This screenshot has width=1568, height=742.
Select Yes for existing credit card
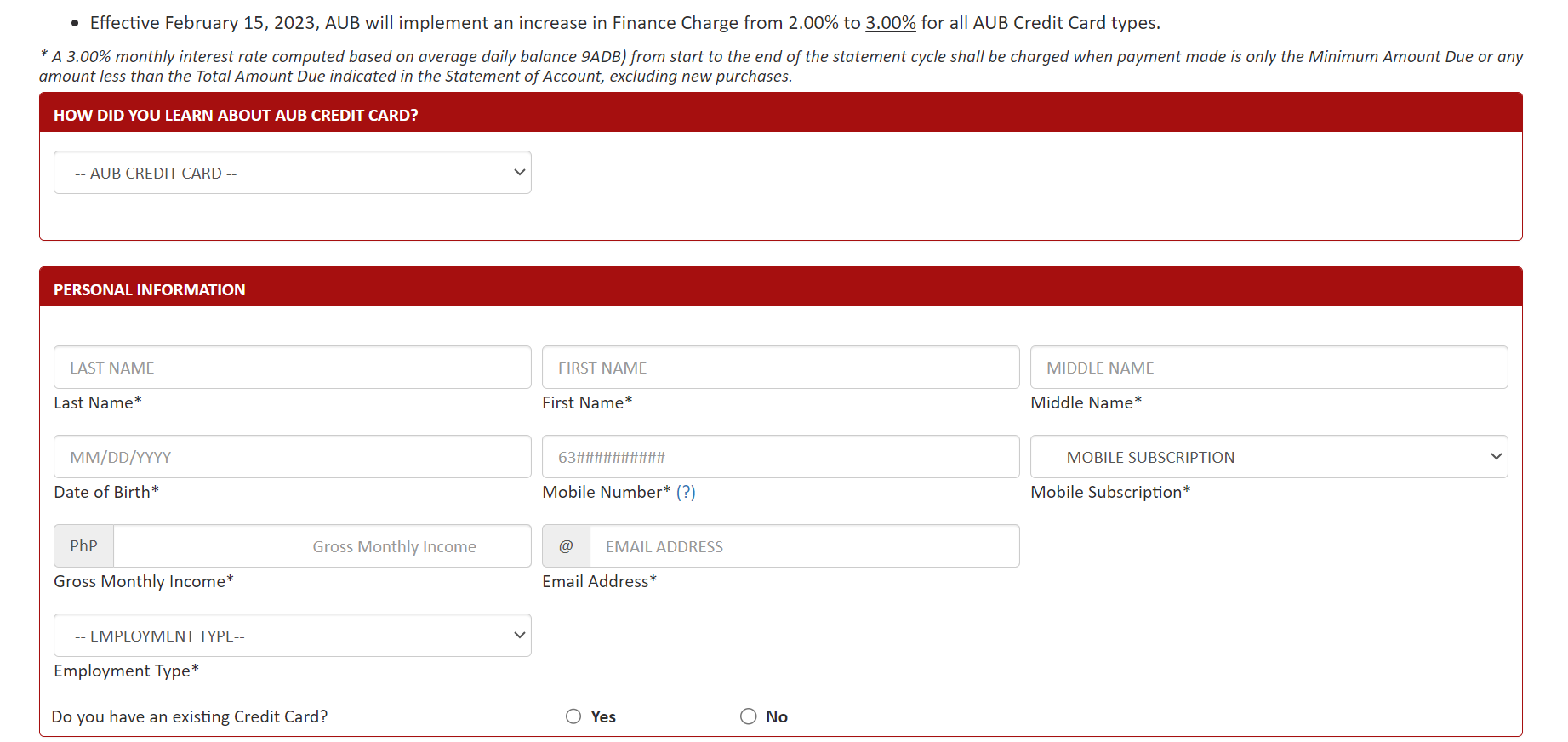coord(573,716)
